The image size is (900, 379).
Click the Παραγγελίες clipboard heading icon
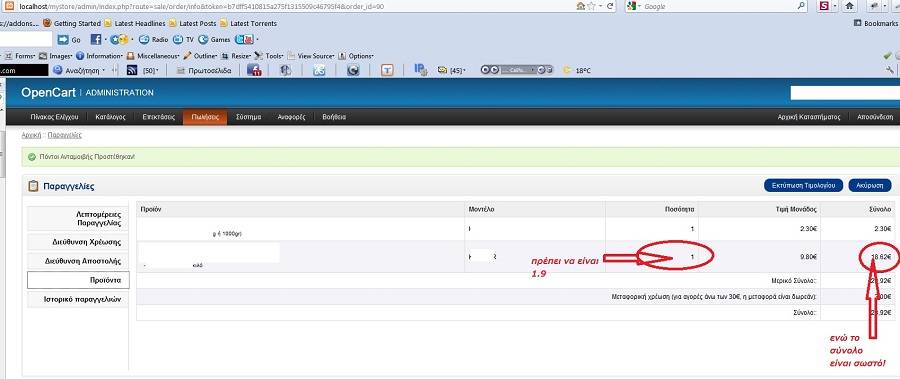(x=33, y=186)
